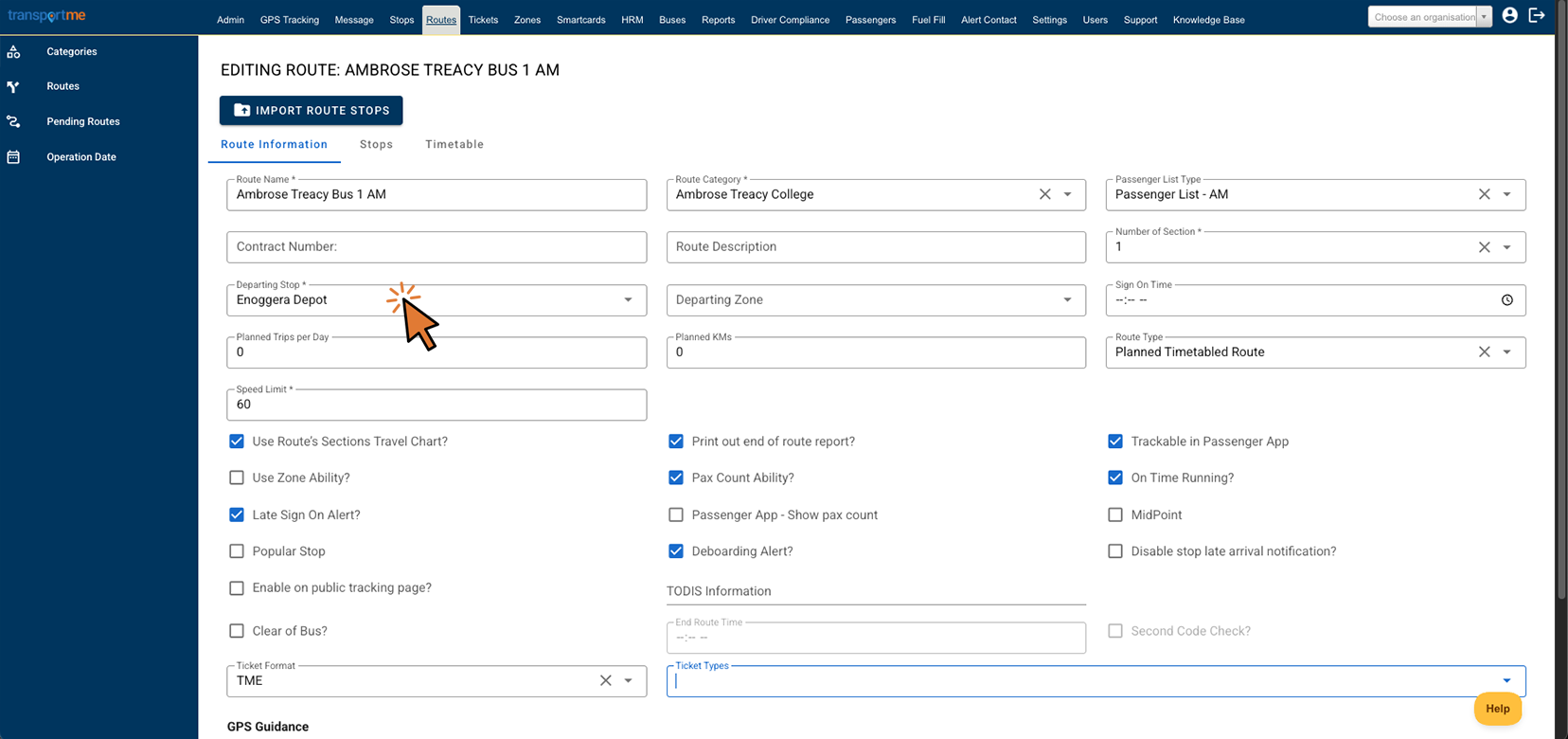Click the Import Route Stops button
The width and height of the screenshot is (1568, 739).
[312, 110]
